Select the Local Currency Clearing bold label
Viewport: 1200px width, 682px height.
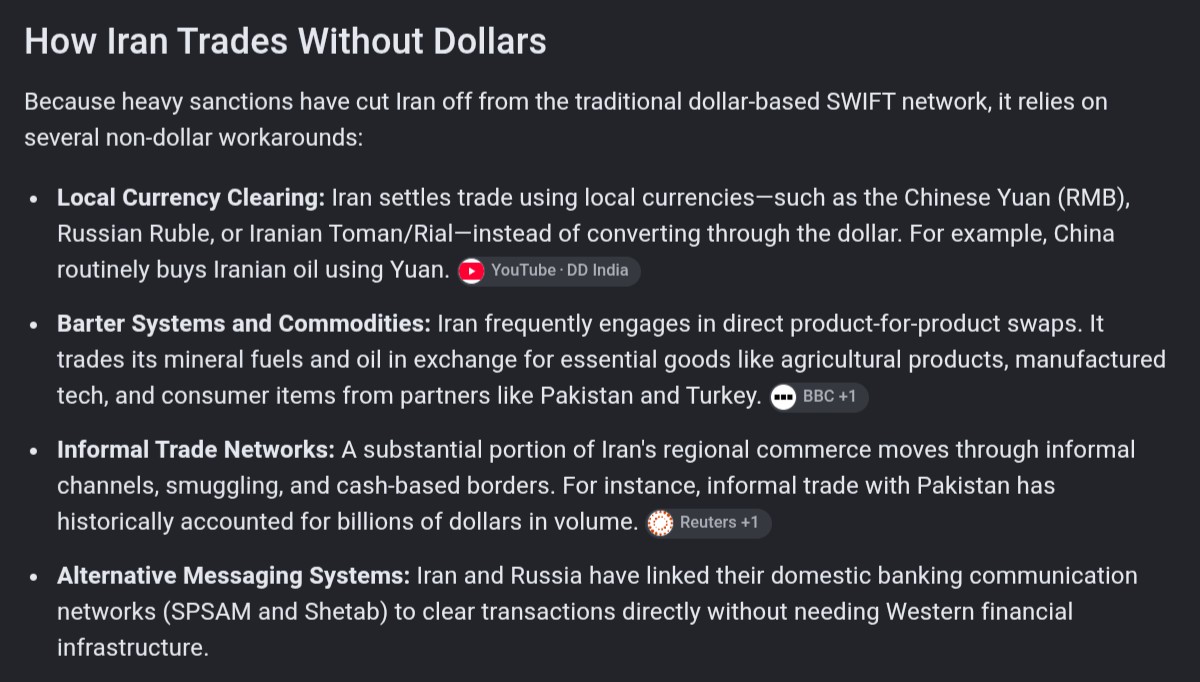191,198
